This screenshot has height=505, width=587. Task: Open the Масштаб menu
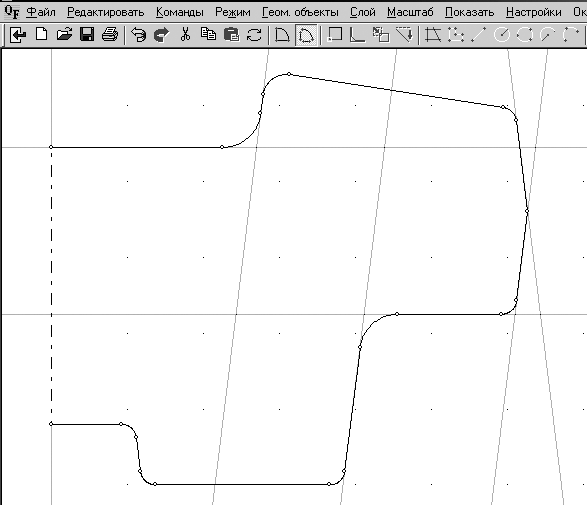410,12
